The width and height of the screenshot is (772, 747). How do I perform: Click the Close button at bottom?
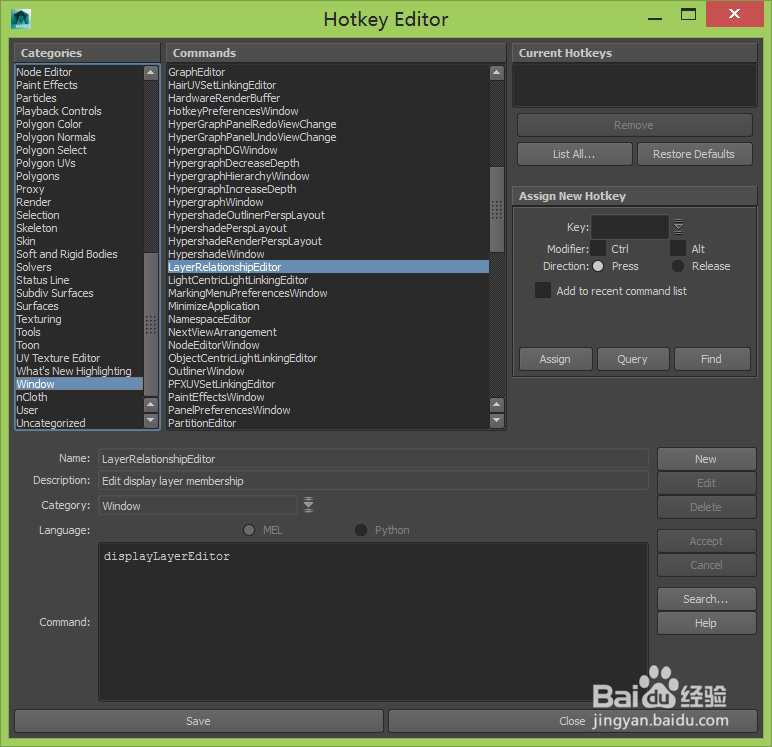coord(572,721)
